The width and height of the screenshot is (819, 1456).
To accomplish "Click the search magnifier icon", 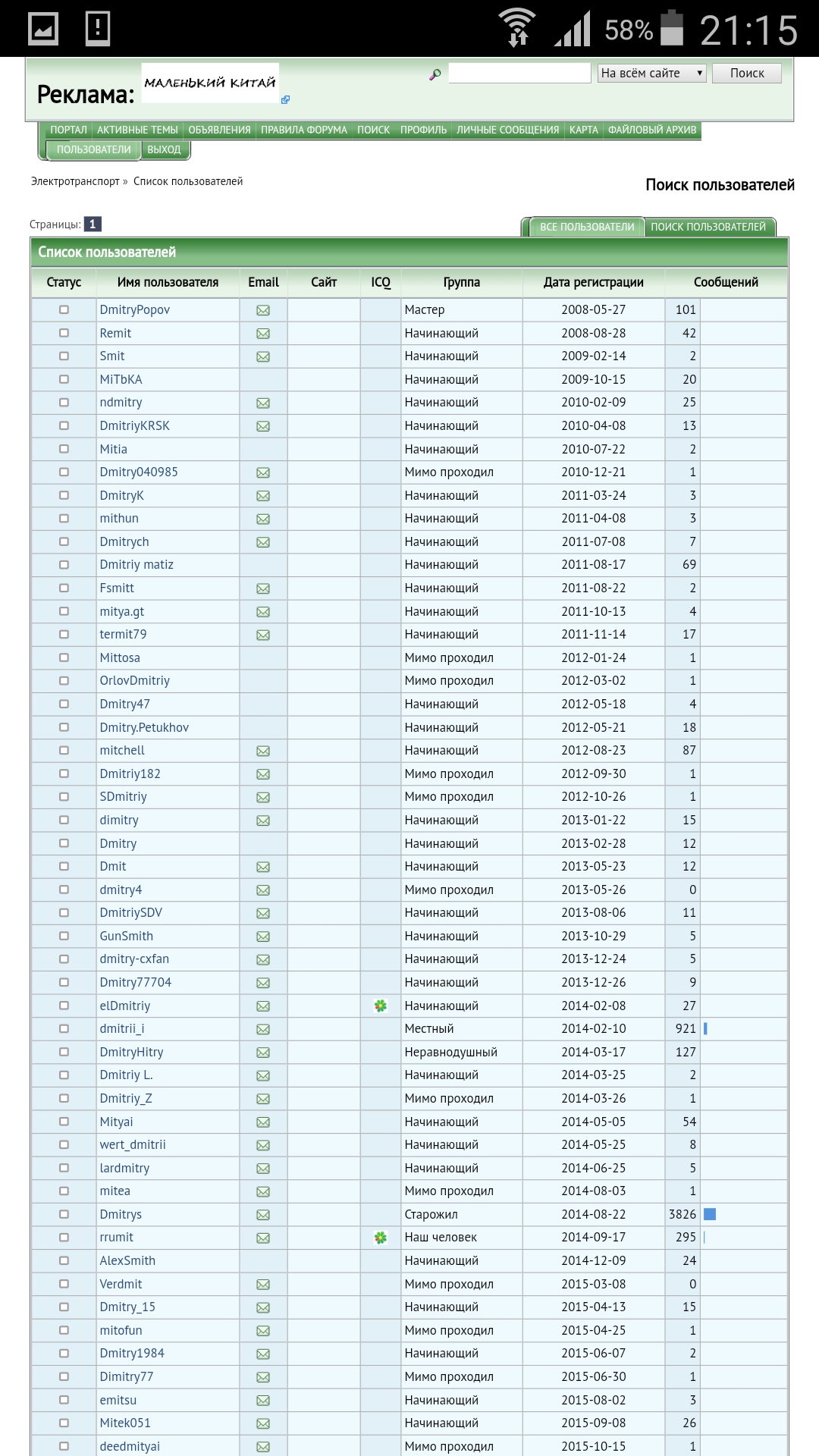I will [x=435, y=74].
